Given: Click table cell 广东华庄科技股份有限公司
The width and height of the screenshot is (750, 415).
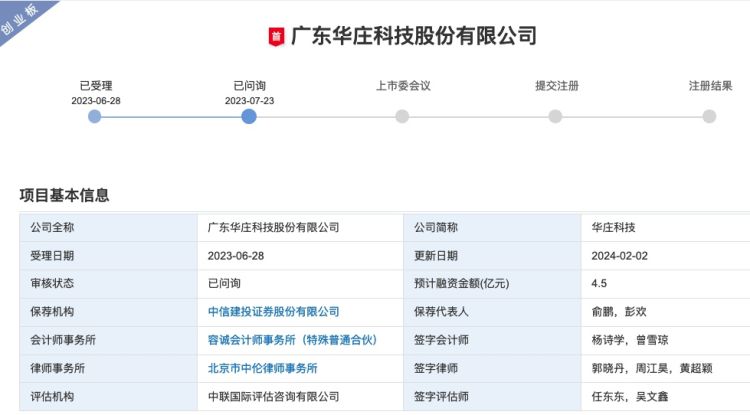Looking at the screenshot, I should click(x=274, y=228).
